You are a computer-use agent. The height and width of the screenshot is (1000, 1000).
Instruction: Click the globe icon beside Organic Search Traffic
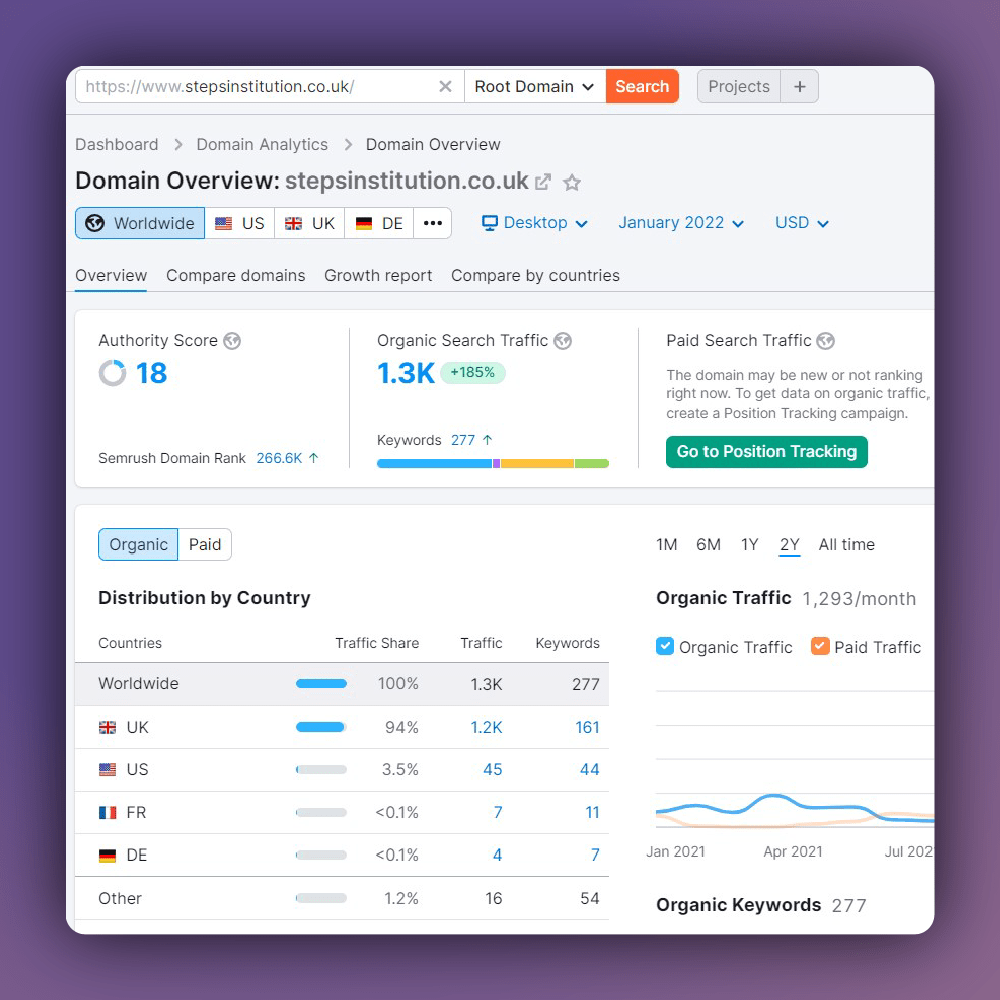(x=562, y=341)
